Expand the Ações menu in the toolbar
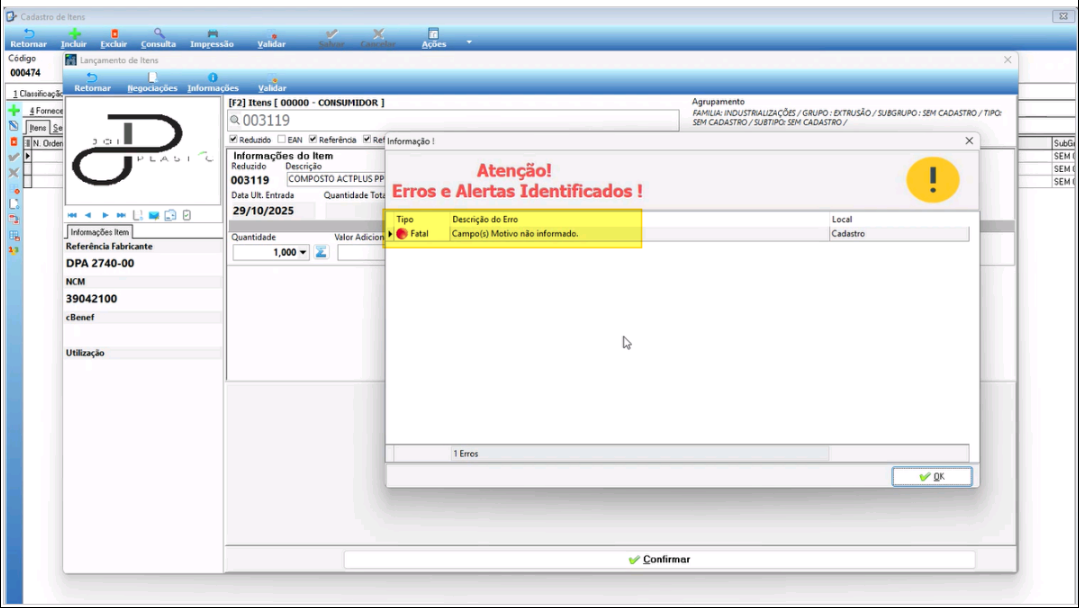This screenshot has width=1079, height=609. click(x=434, y=38)
